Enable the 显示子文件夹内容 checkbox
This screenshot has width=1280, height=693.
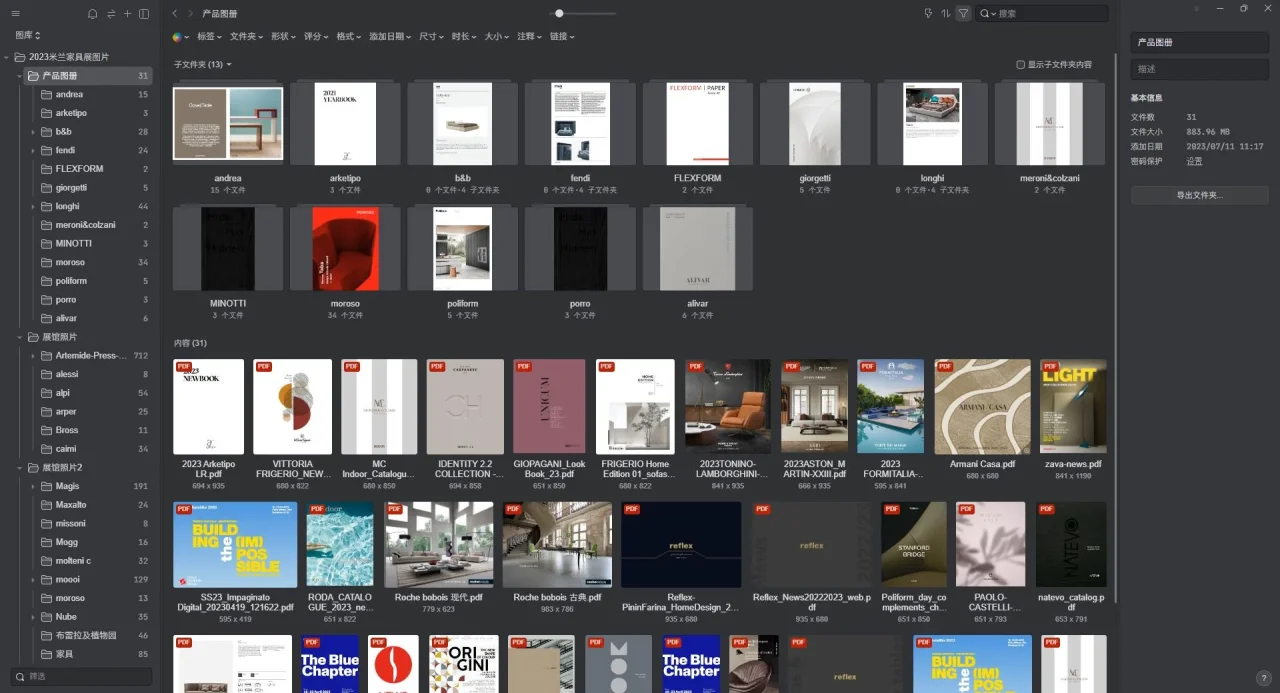(x=1020, y=65)
